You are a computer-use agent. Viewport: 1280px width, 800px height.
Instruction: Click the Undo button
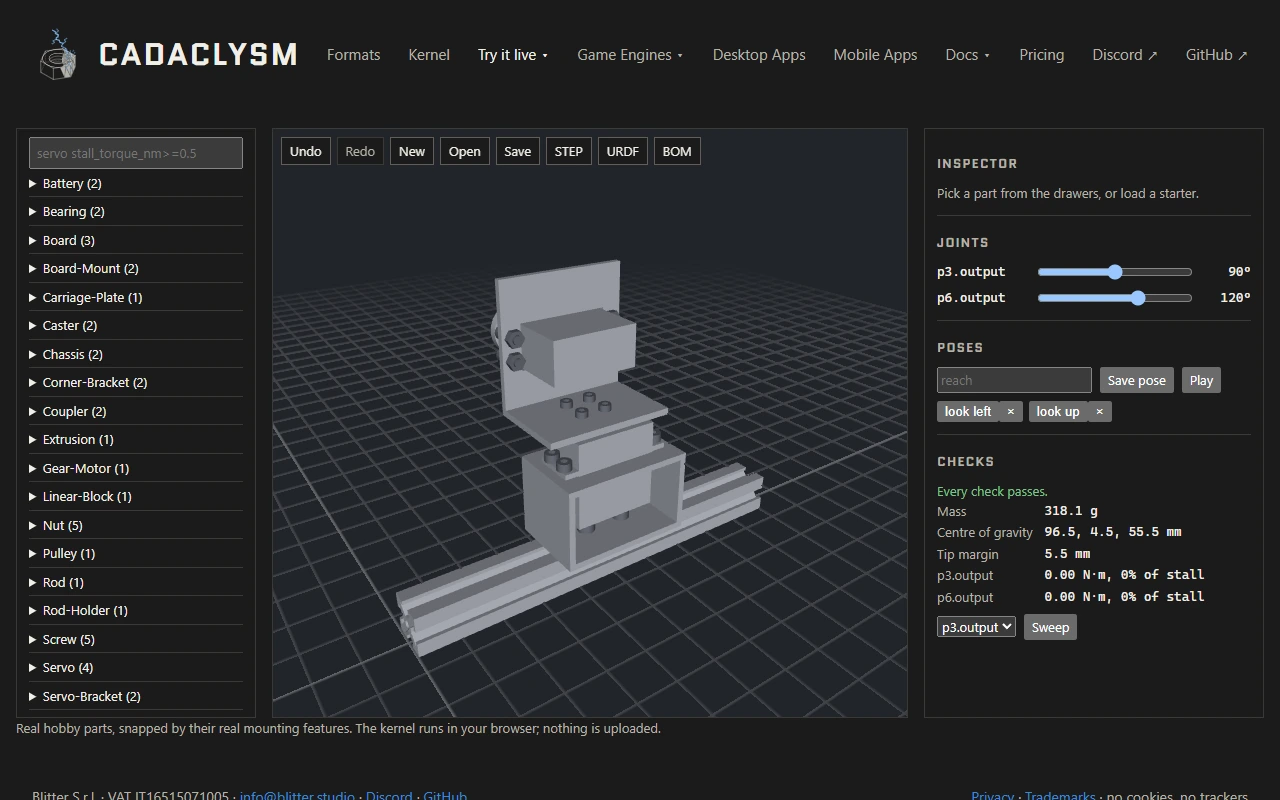[305, 151]
